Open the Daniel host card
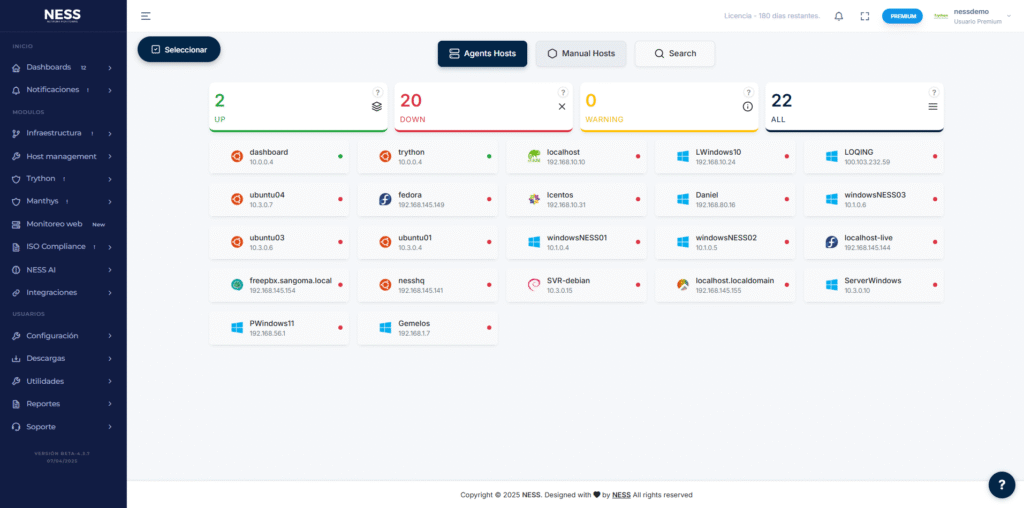 725,199
